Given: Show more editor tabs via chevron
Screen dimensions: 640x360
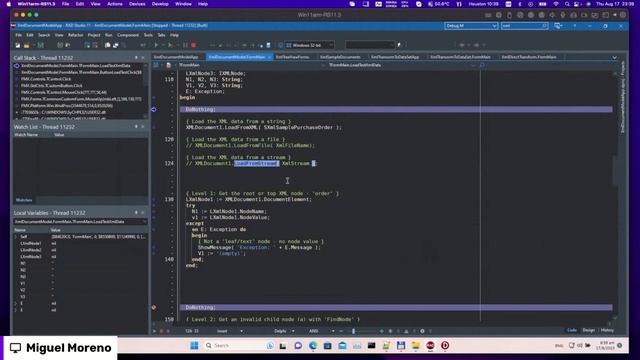Looking at the screenshot, I should (x=614, y=58).
